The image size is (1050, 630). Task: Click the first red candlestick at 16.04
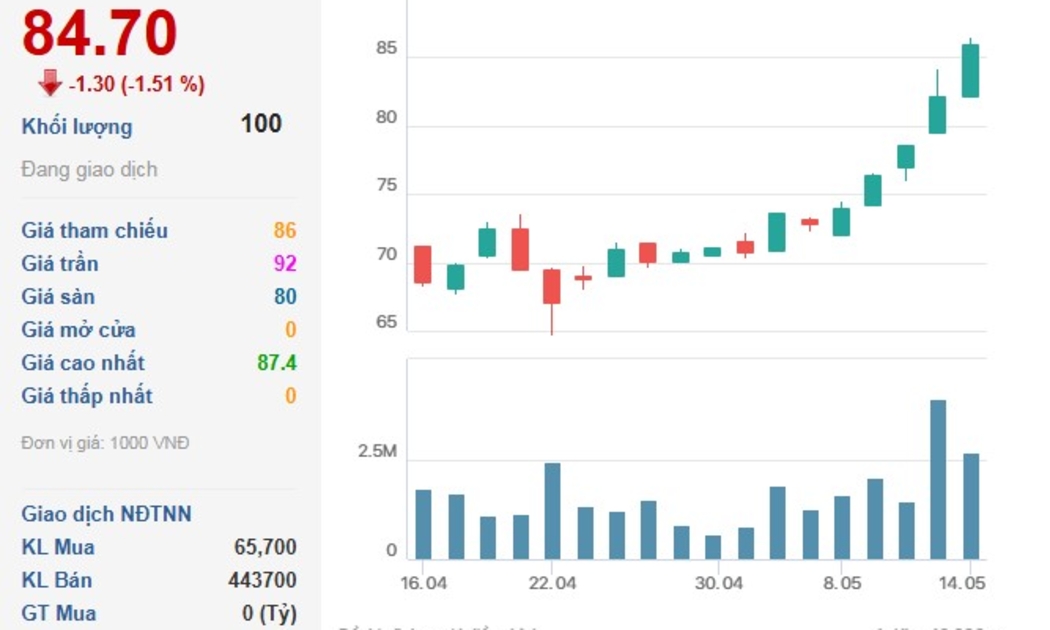(423, 264)
